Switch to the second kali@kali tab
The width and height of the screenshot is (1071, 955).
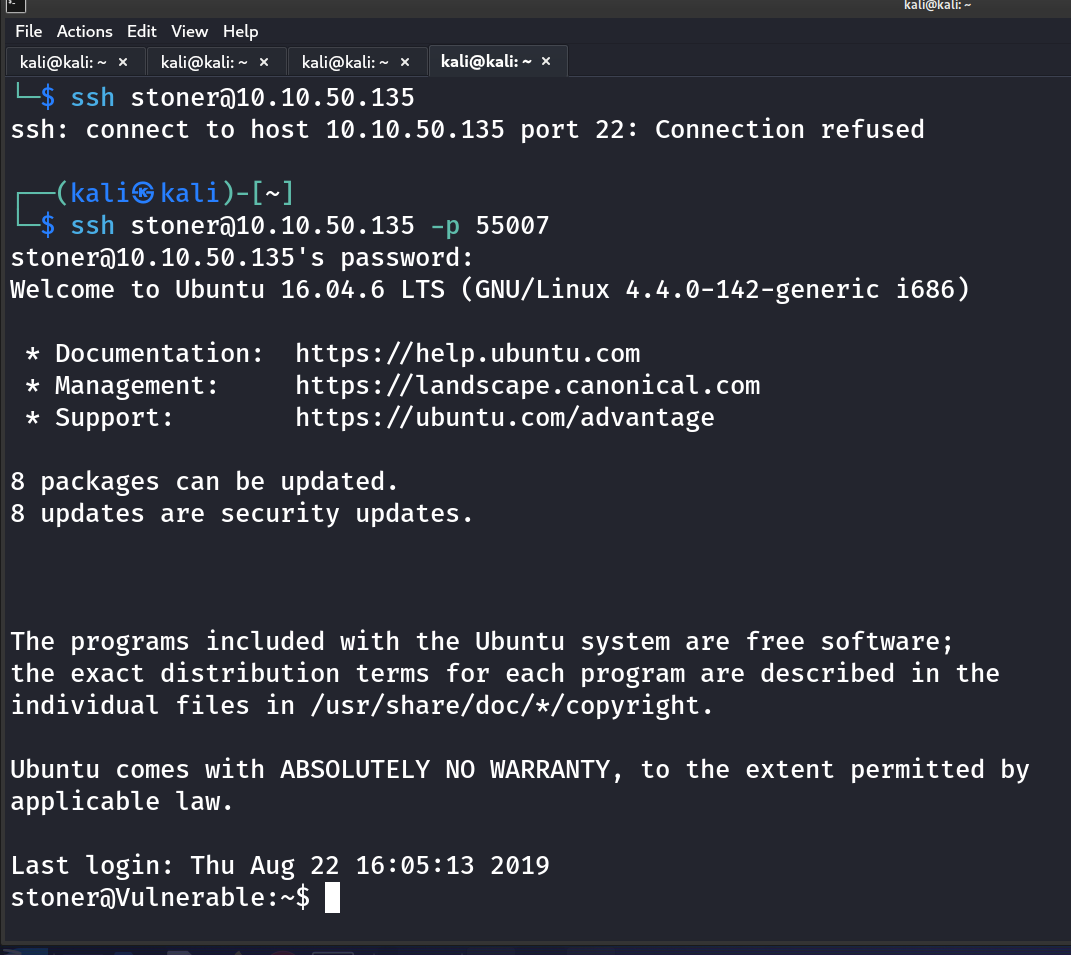coord(205,62)
